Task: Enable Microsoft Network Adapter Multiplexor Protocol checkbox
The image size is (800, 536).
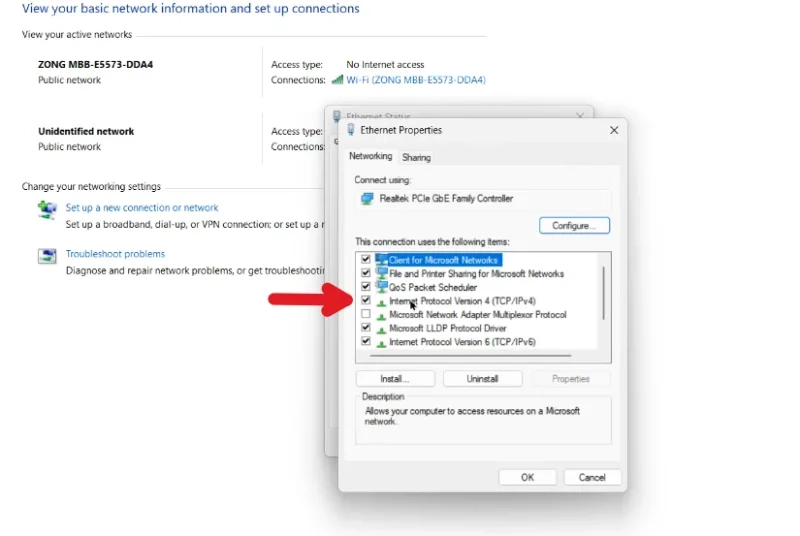Action: coord(366,314)
